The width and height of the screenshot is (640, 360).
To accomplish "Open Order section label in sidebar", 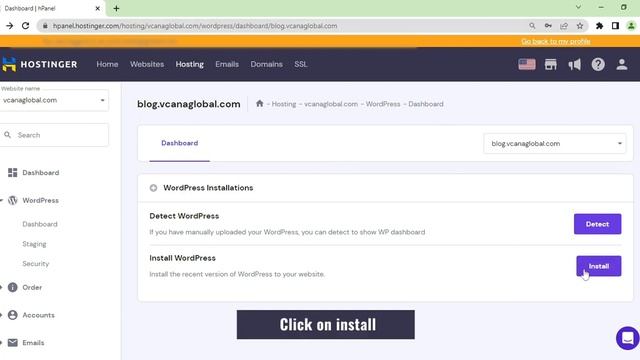I will [32, 287].
